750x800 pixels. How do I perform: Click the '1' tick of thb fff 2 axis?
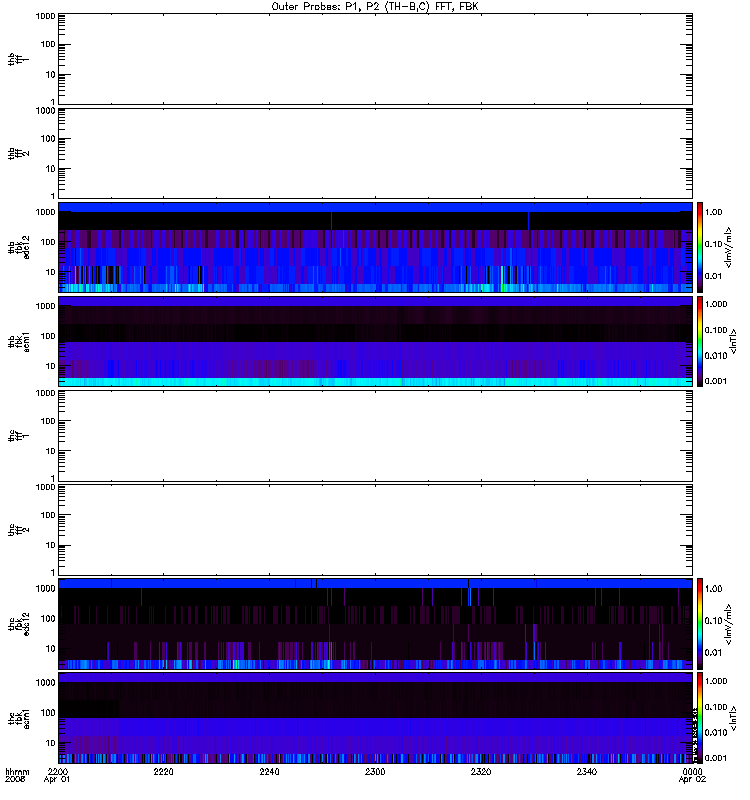[53, 196]
